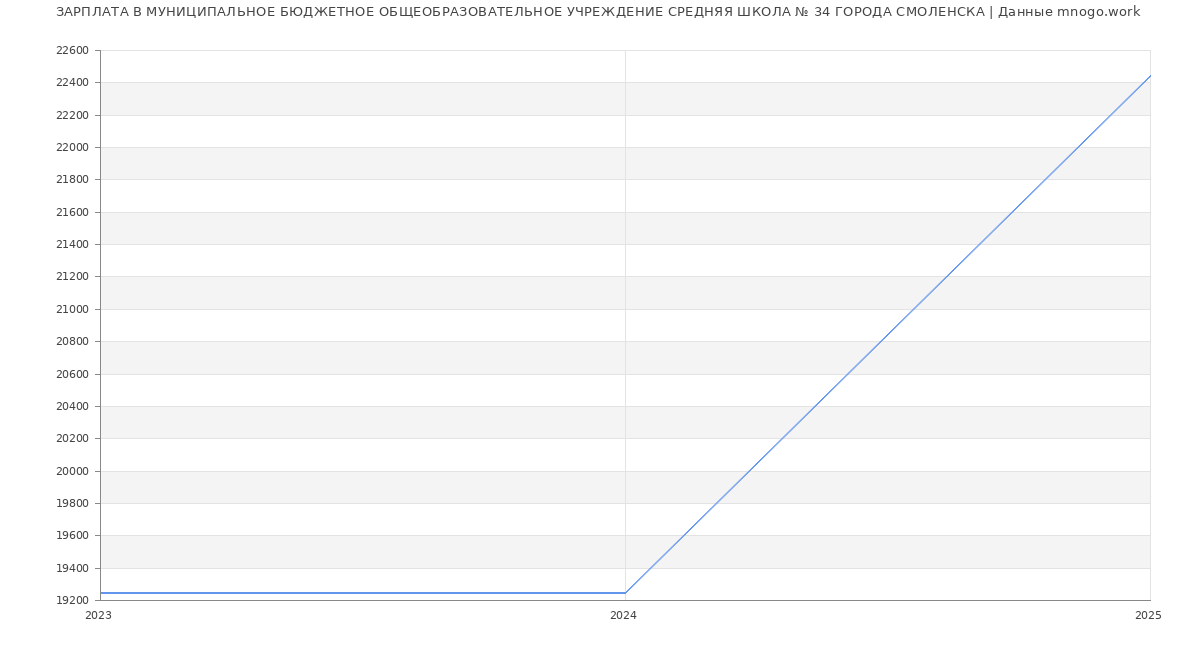Click the 19400 y-axis label

click(x=72, y=568)
